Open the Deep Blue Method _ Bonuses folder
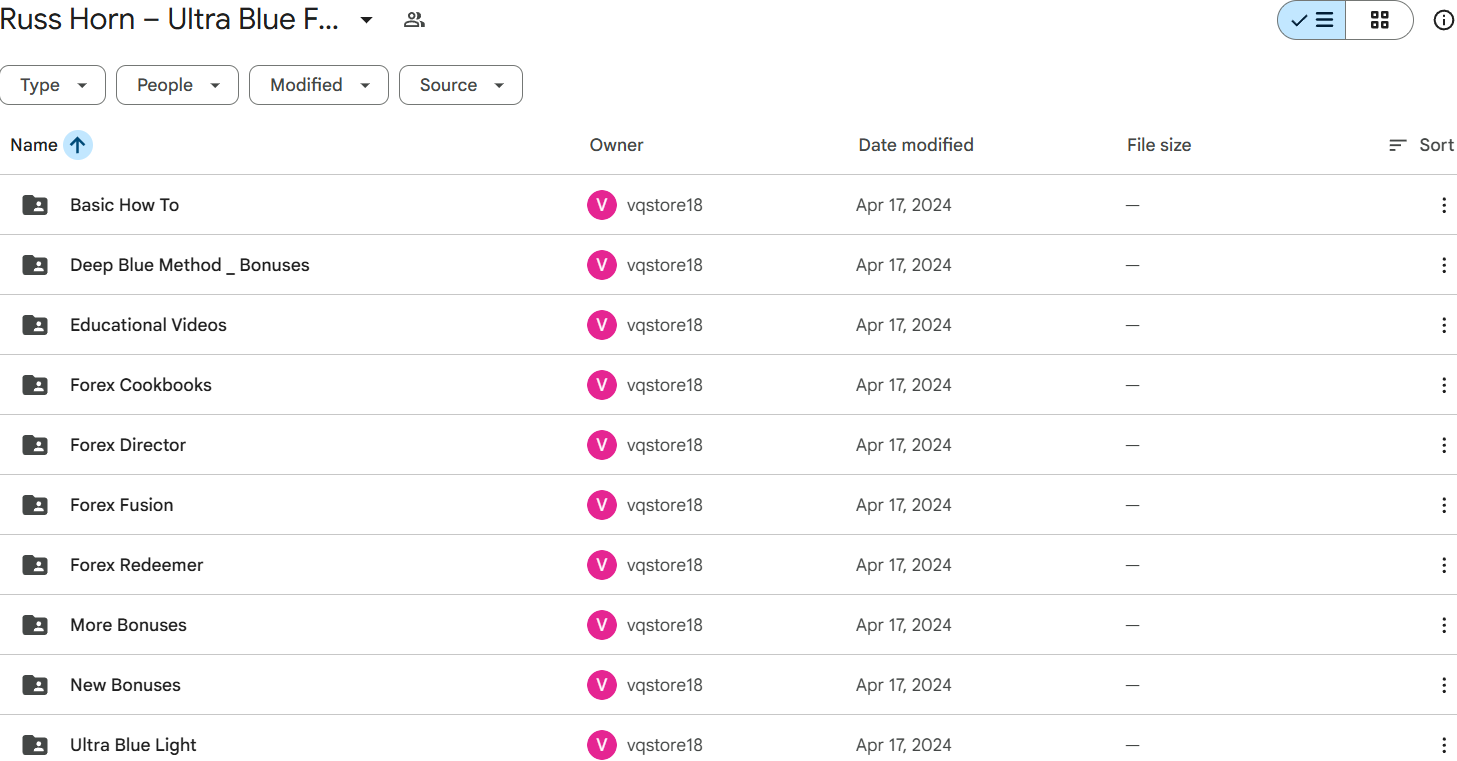The image size is (1457, 761). point(189,265)
